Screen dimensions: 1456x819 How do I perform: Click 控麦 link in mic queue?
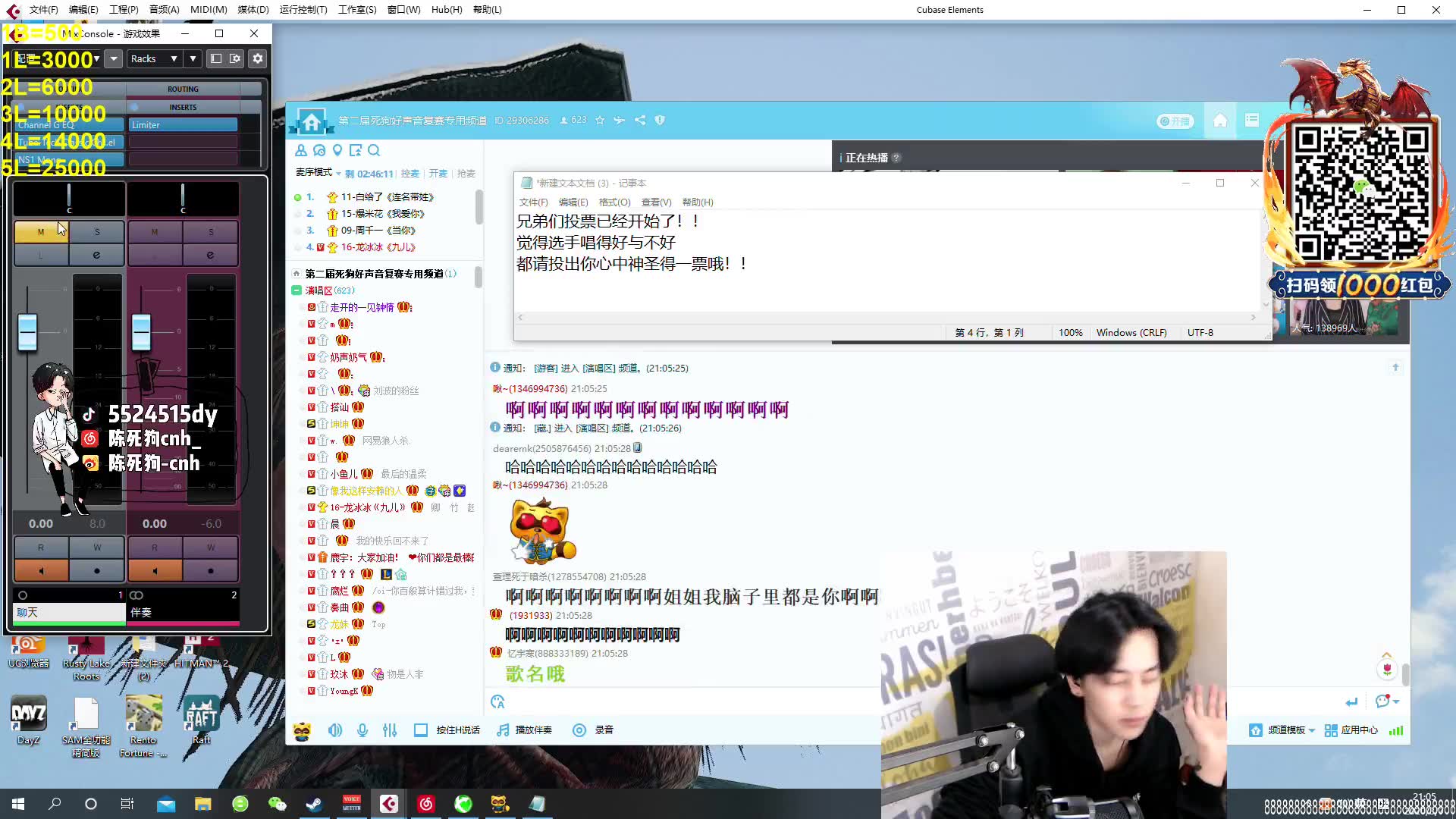point(409,174)
